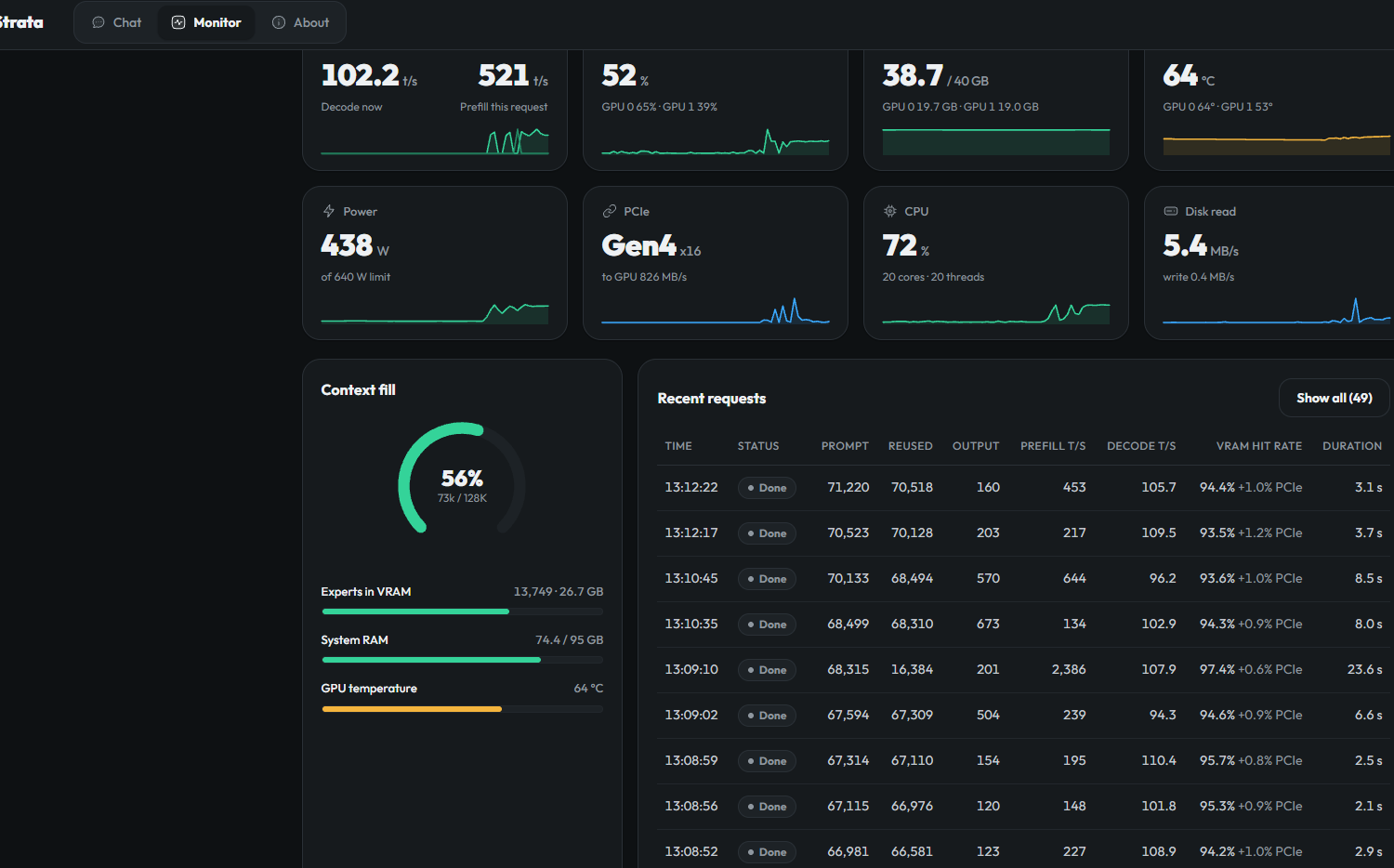Click the System RAM progress bar
The image size is (1394, 868).
(463, 660)
